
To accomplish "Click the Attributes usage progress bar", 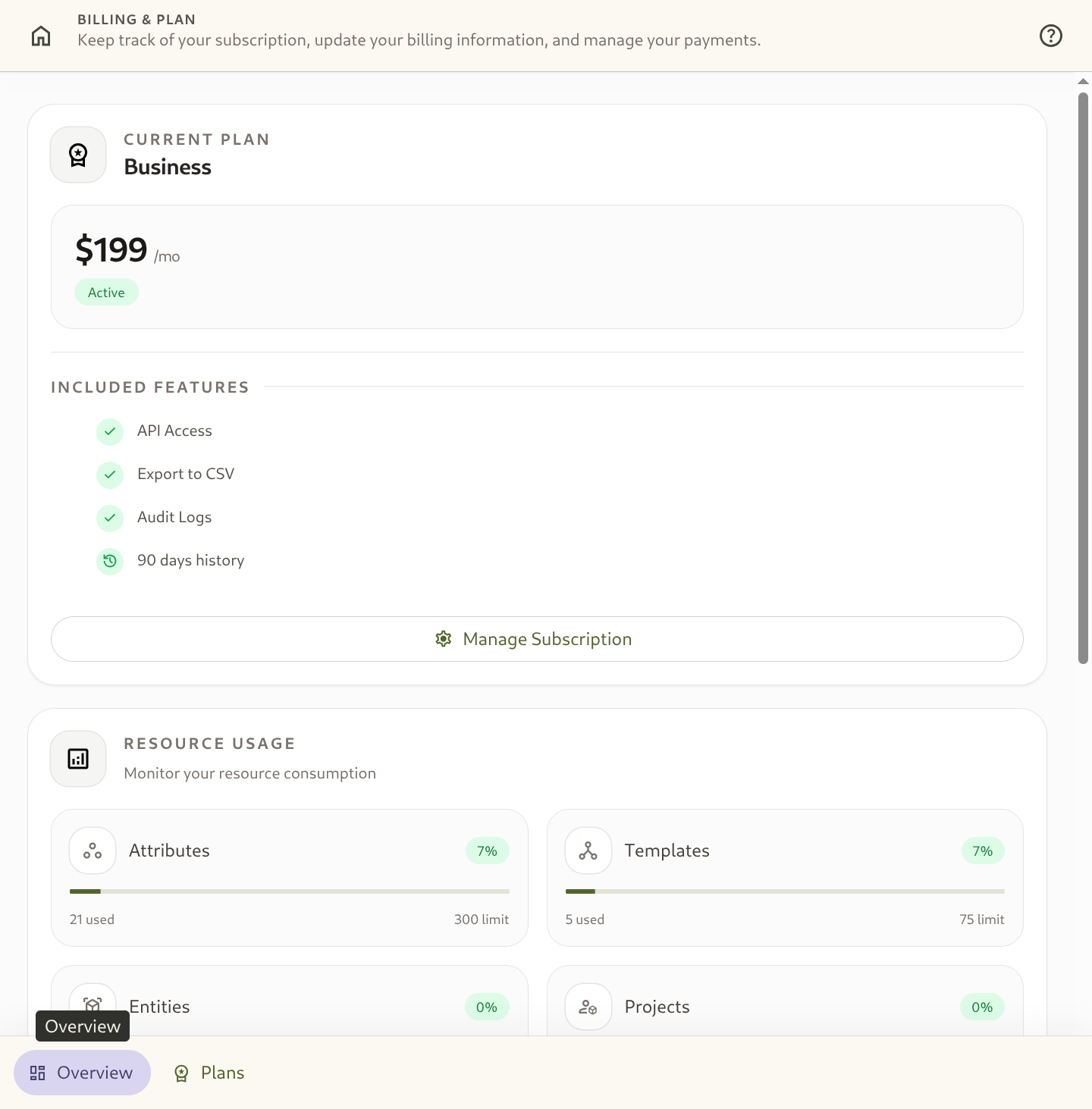I will point(290,891).
